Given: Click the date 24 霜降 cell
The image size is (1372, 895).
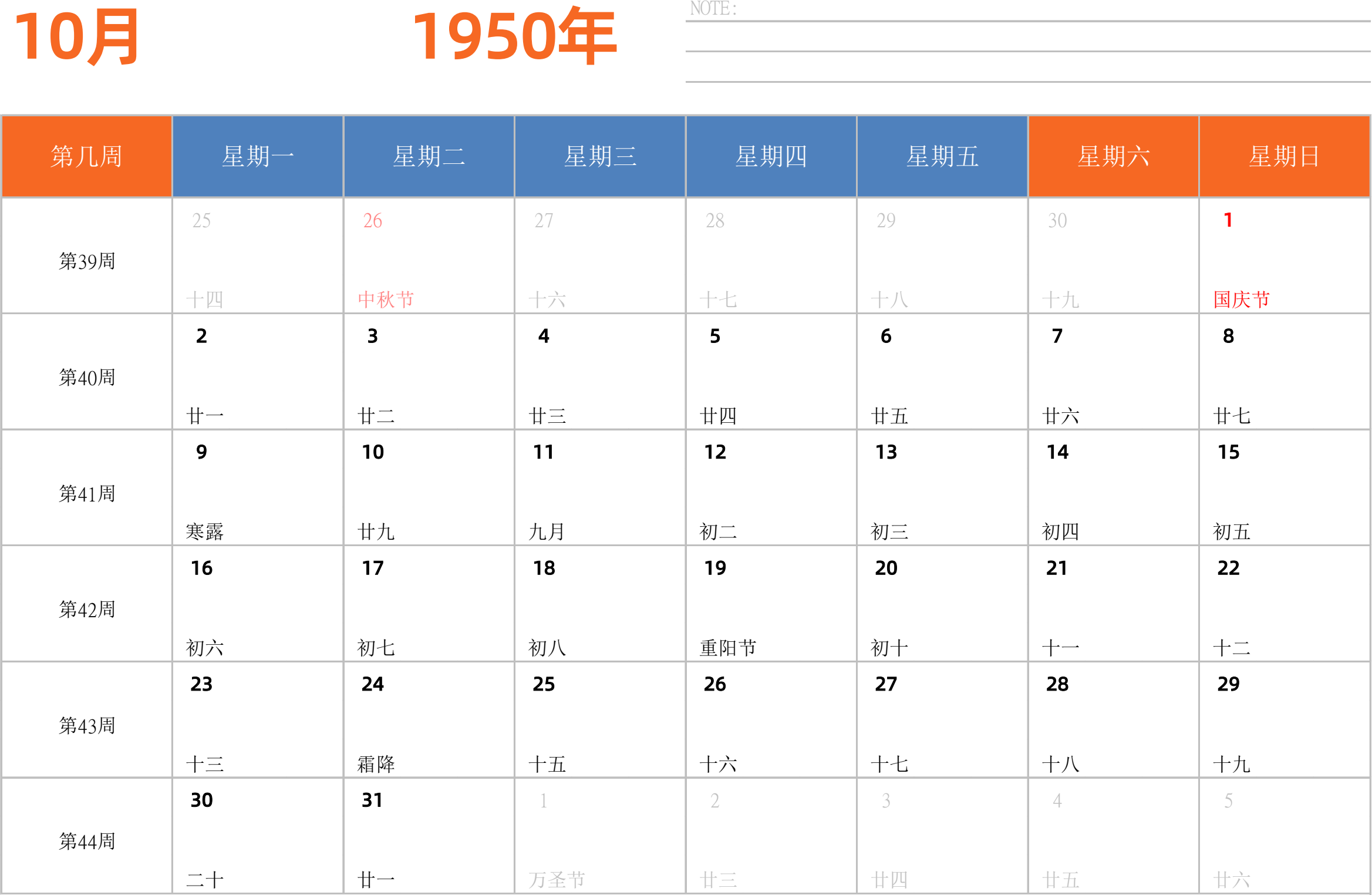Looking at the screenshot, I should [429, 719].
